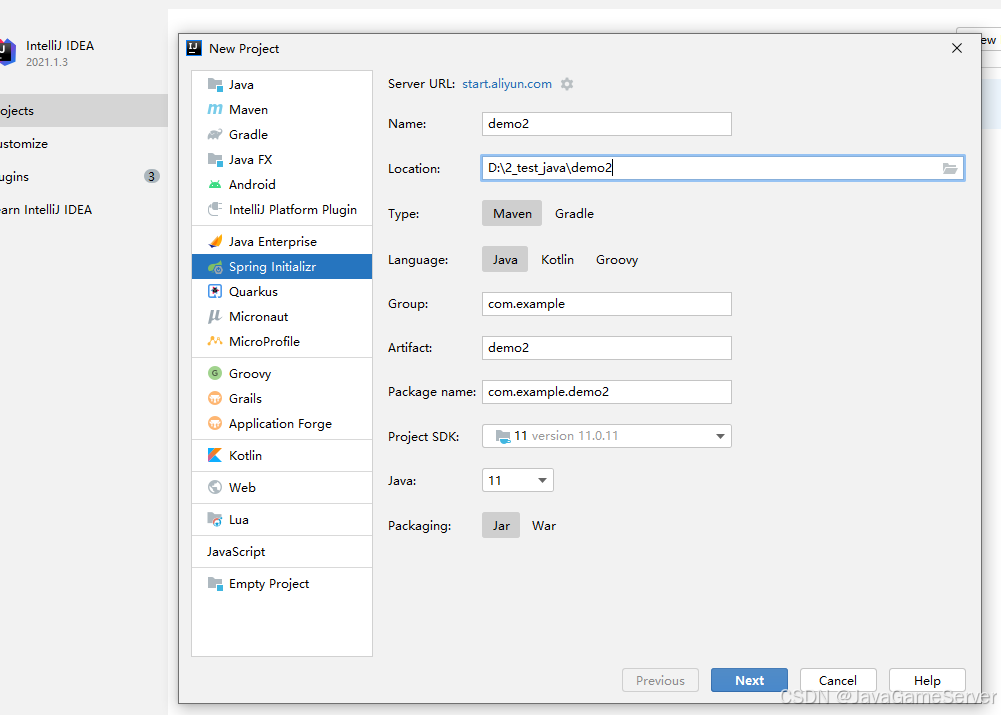Click the Grails icon
The height and width of the screenshot is (715, 1001).
pyautogui.click(x=215, y=398)
